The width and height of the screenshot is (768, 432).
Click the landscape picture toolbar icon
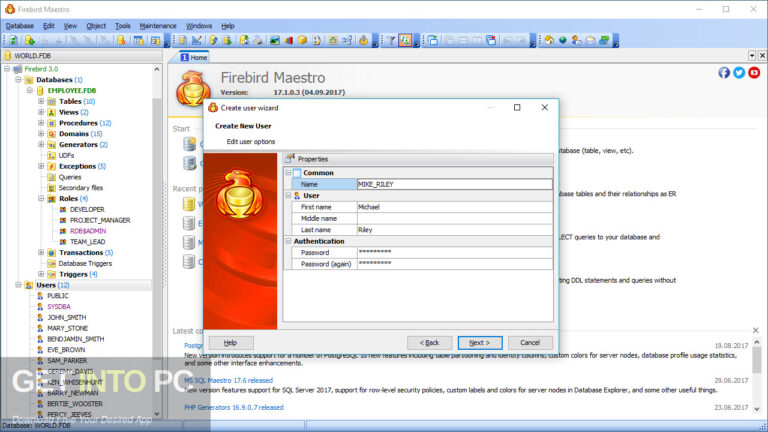[x=274, y=41]
